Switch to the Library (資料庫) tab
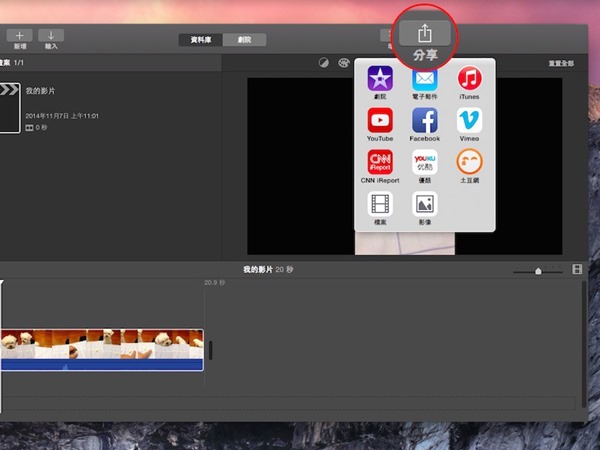Image resolution: width=600 pixels, height=450 pixels. point(201,40)
